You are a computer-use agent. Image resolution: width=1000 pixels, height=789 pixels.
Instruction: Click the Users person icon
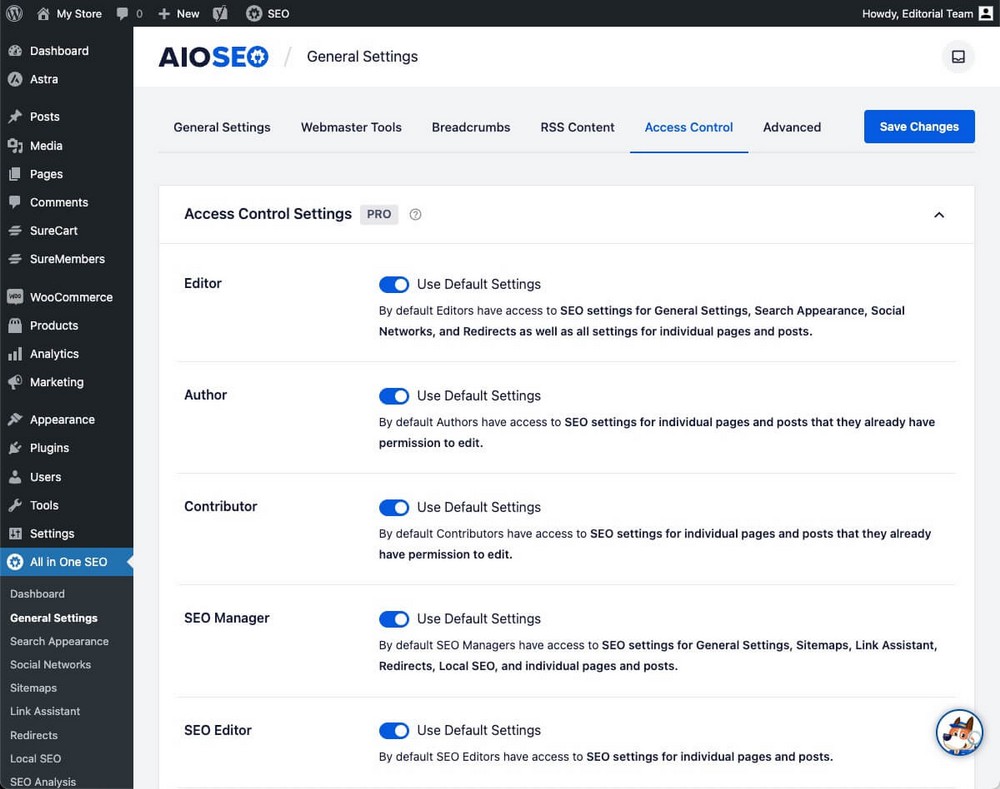tap(15, 476)
